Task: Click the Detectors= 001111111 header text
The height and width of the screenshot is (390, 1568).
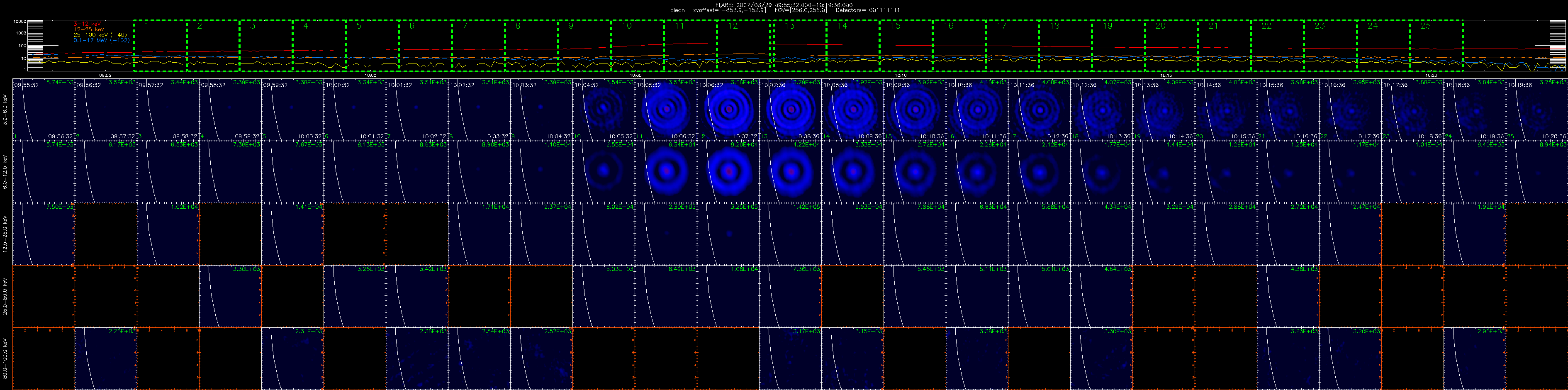Action: [867, 10]
